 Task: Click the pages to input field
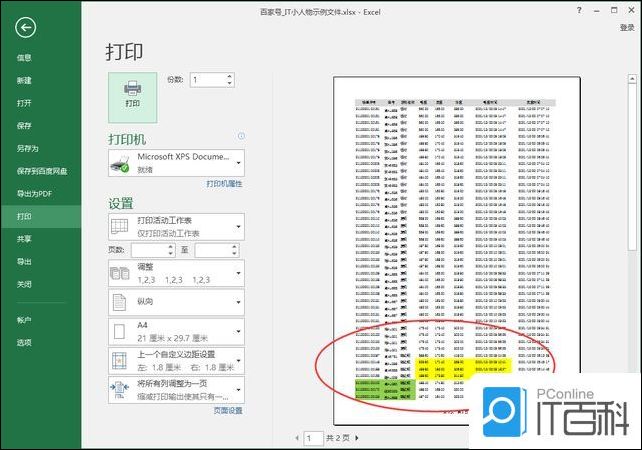pyautogui.click(x=213, y=250)
